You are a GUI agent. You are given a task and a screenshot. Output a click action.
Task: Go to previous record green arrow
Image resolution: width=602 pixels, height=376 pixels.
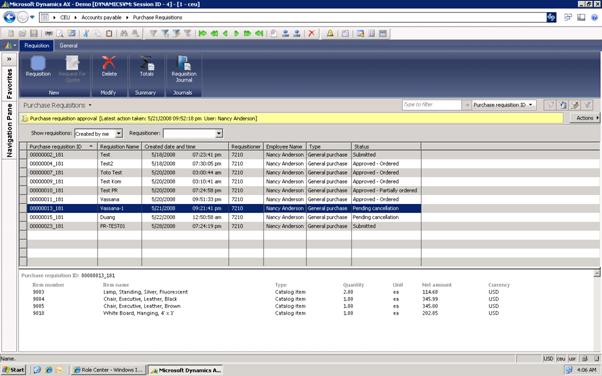click(225, 33)
